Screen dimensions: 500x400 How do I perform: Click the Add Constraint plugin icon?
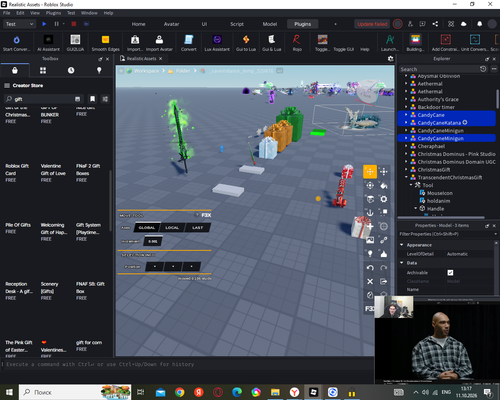tap(445, 43)
